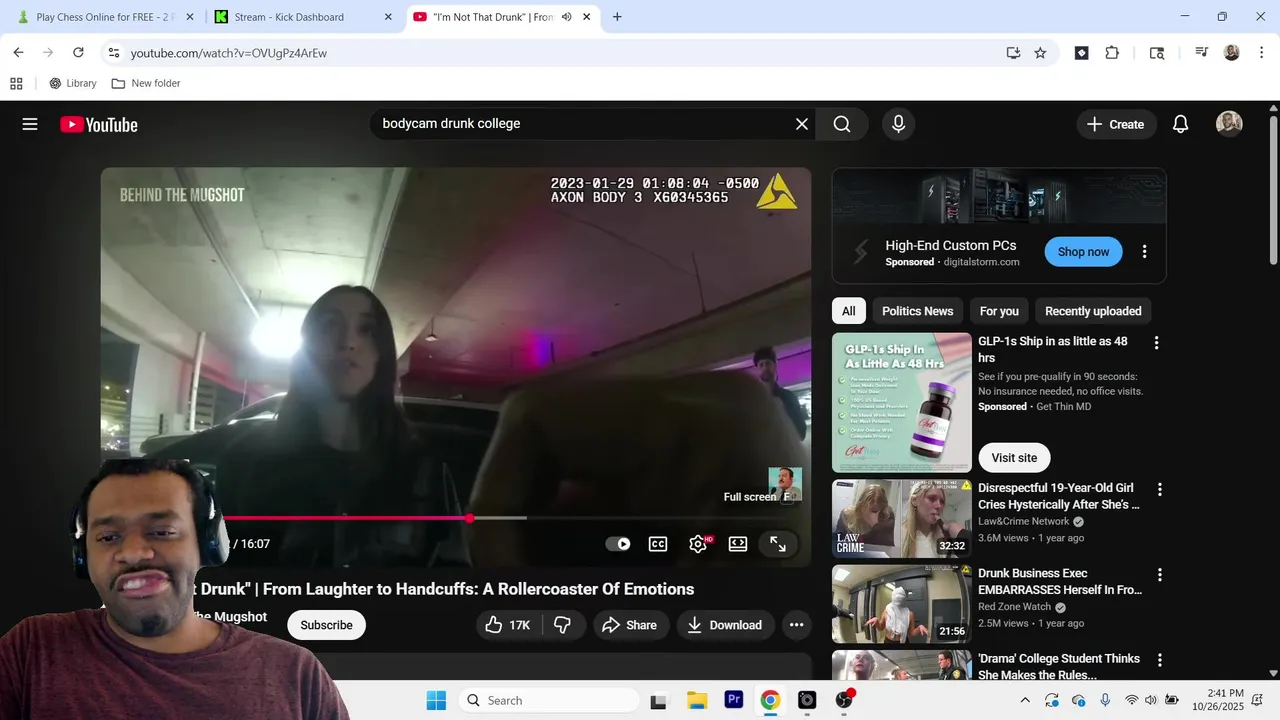Switch the player to theater mode
The height and width of the screenshot is (720, 1280).
pos(738,544)
